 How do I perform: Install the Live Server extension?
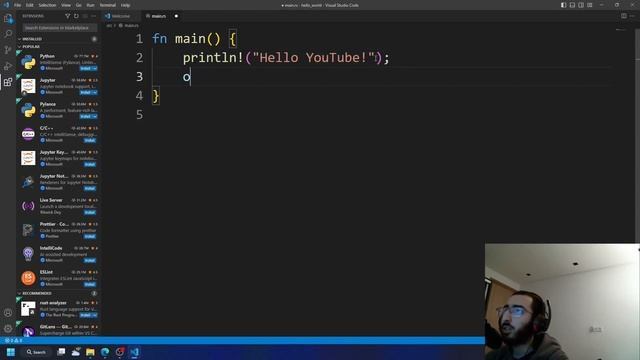click(x=90, y=213)
